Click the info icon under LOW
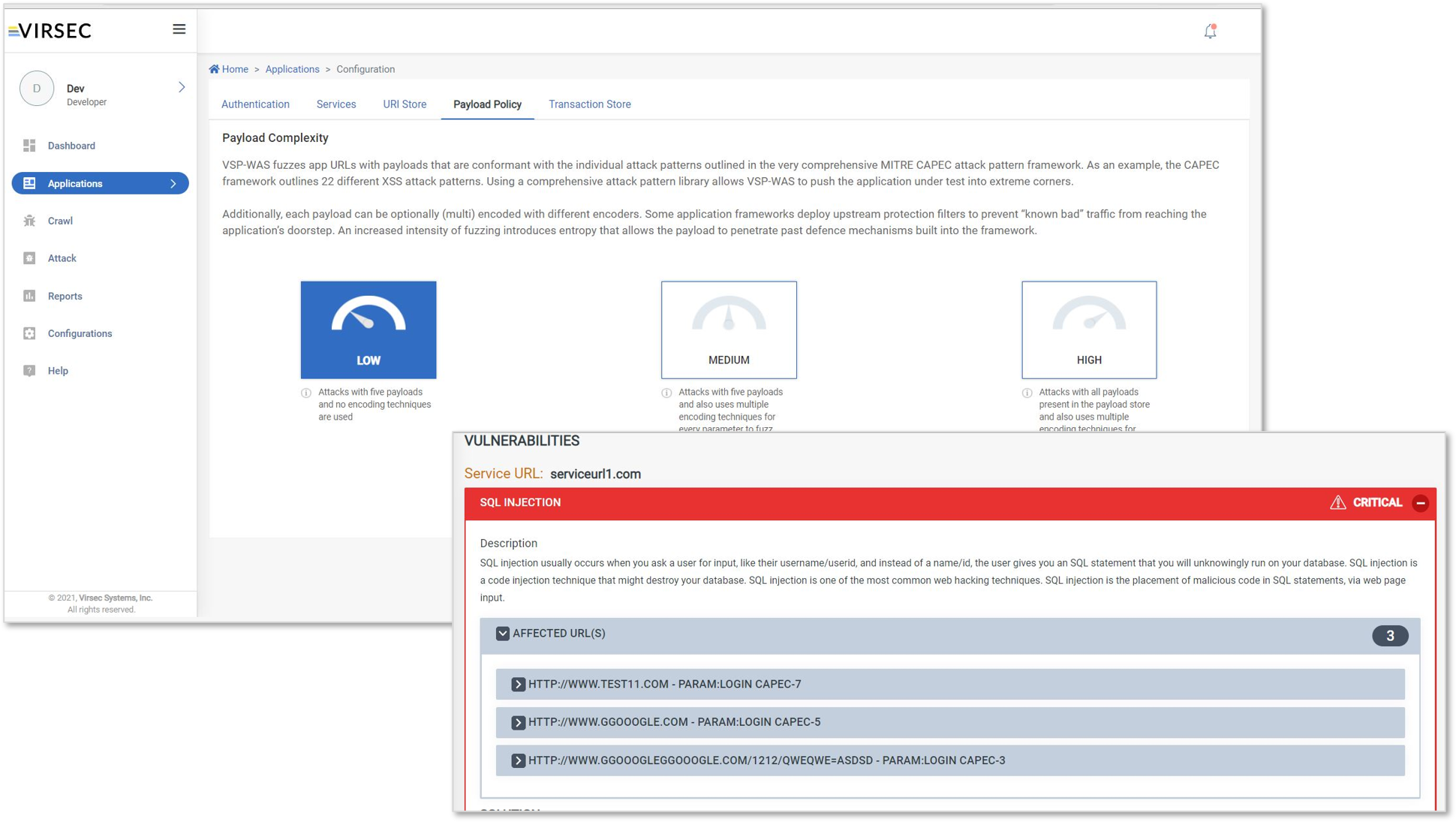Screen dimensions: 1456x822 pos(306,393)
